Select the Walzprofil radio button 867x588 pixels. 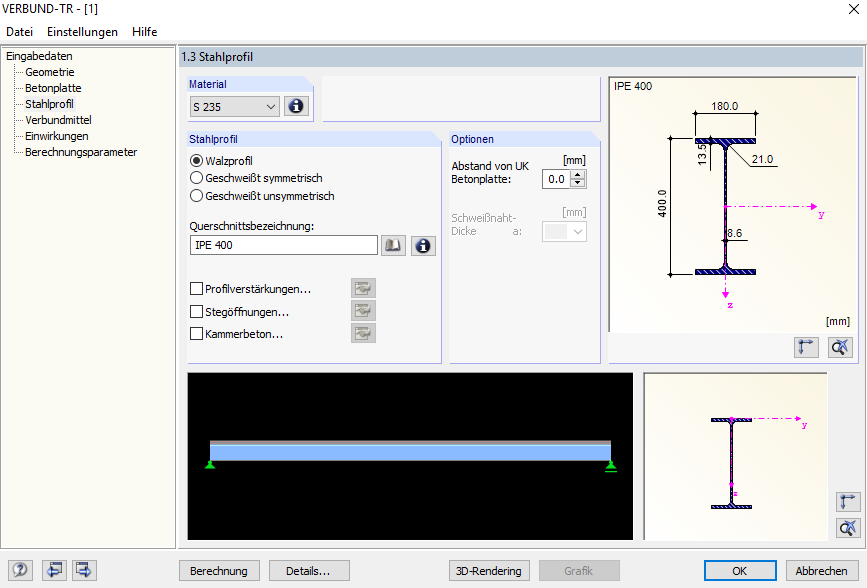(x=196, y=160)
